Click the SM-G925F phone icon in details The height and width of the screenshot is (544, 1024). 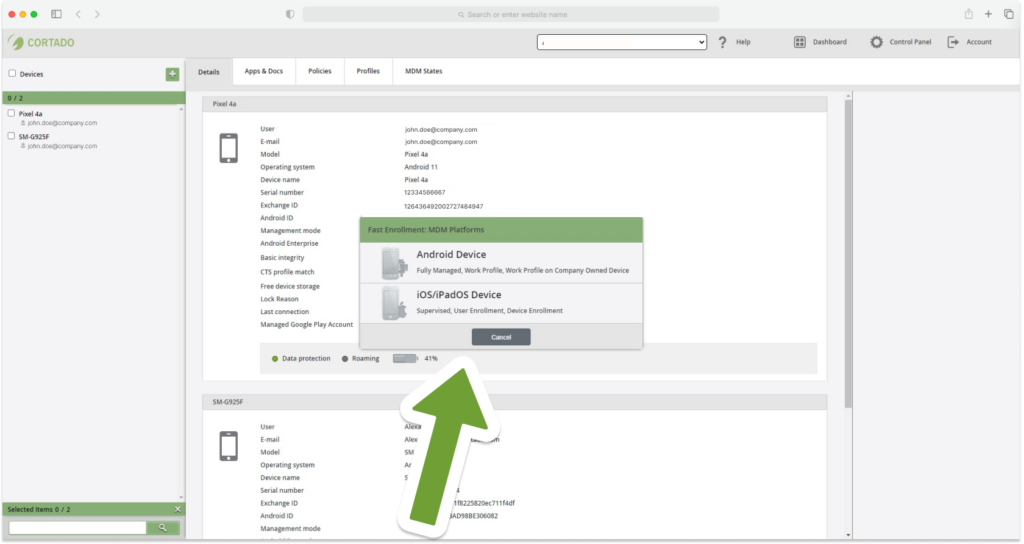(x=229, y=446)
